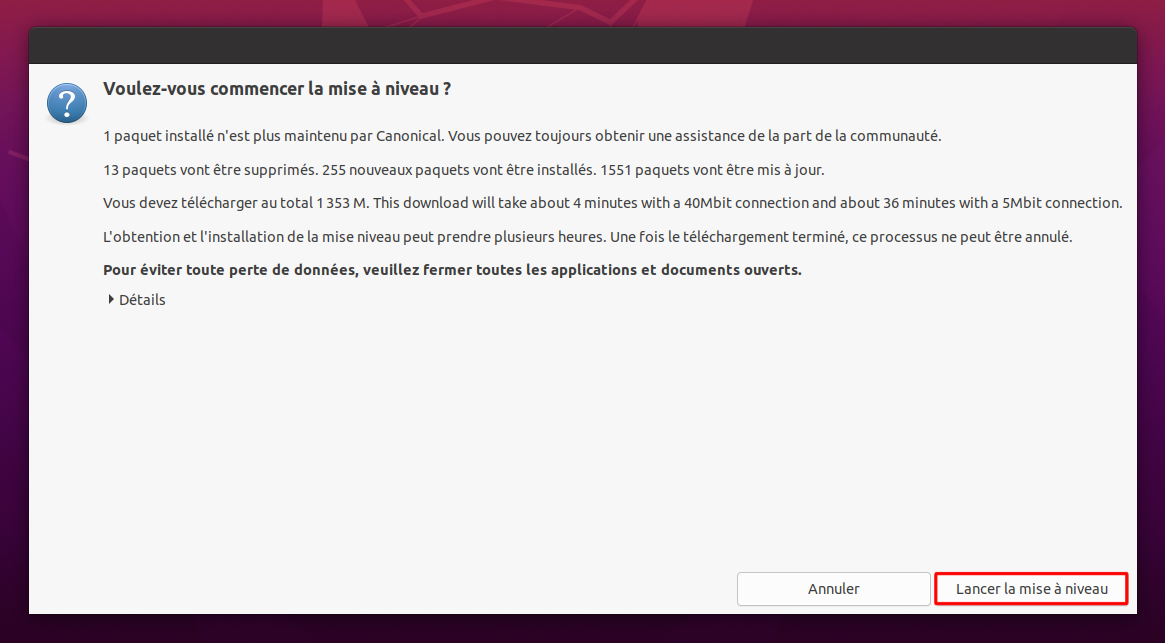
Task: Click the empty white area below Détails
Action: [582, 439]
